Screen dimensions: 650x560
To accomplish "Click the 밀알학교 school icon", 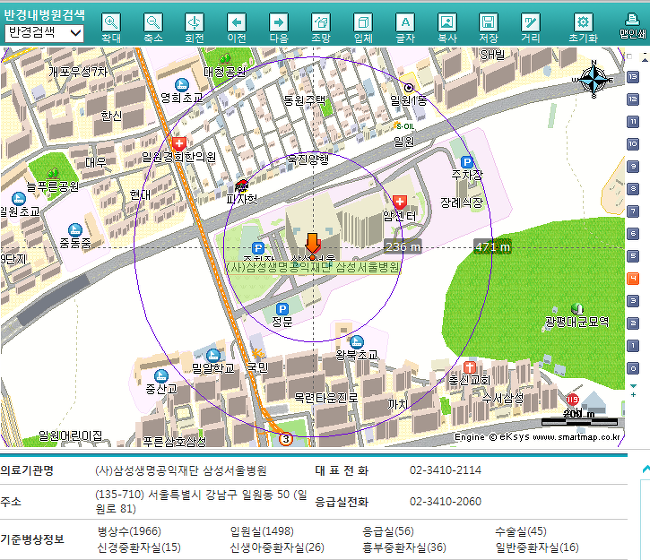I will (213, 355).
